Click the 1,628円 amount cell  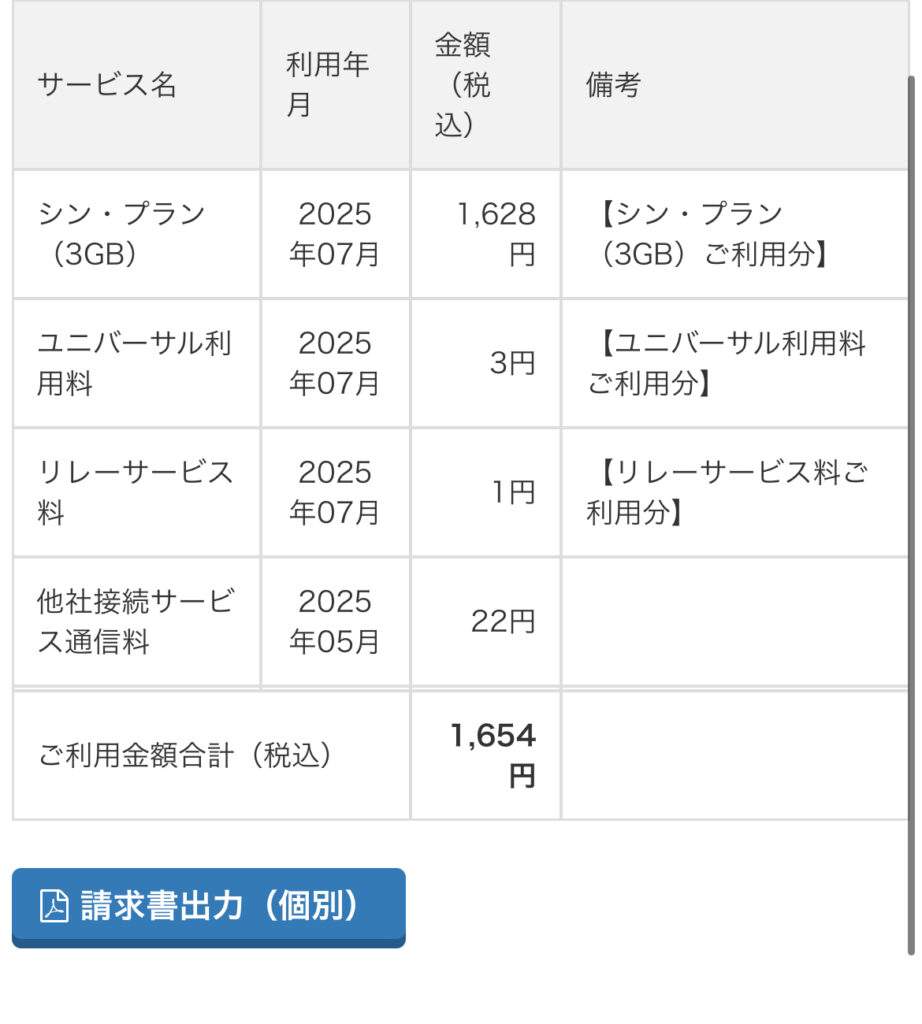point(486,234)
